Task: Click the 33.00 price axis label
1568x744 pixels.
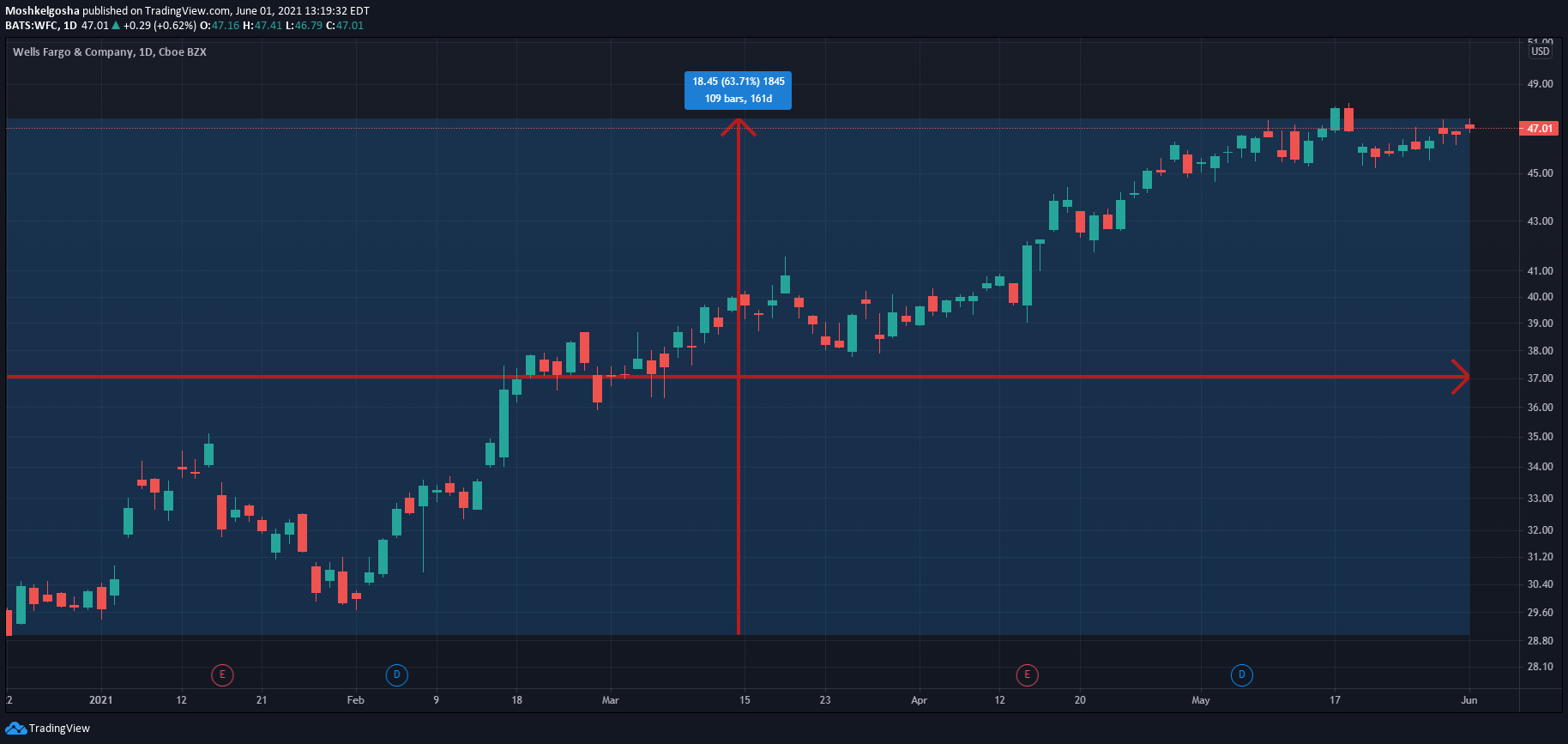Action: pos(1540,499)
